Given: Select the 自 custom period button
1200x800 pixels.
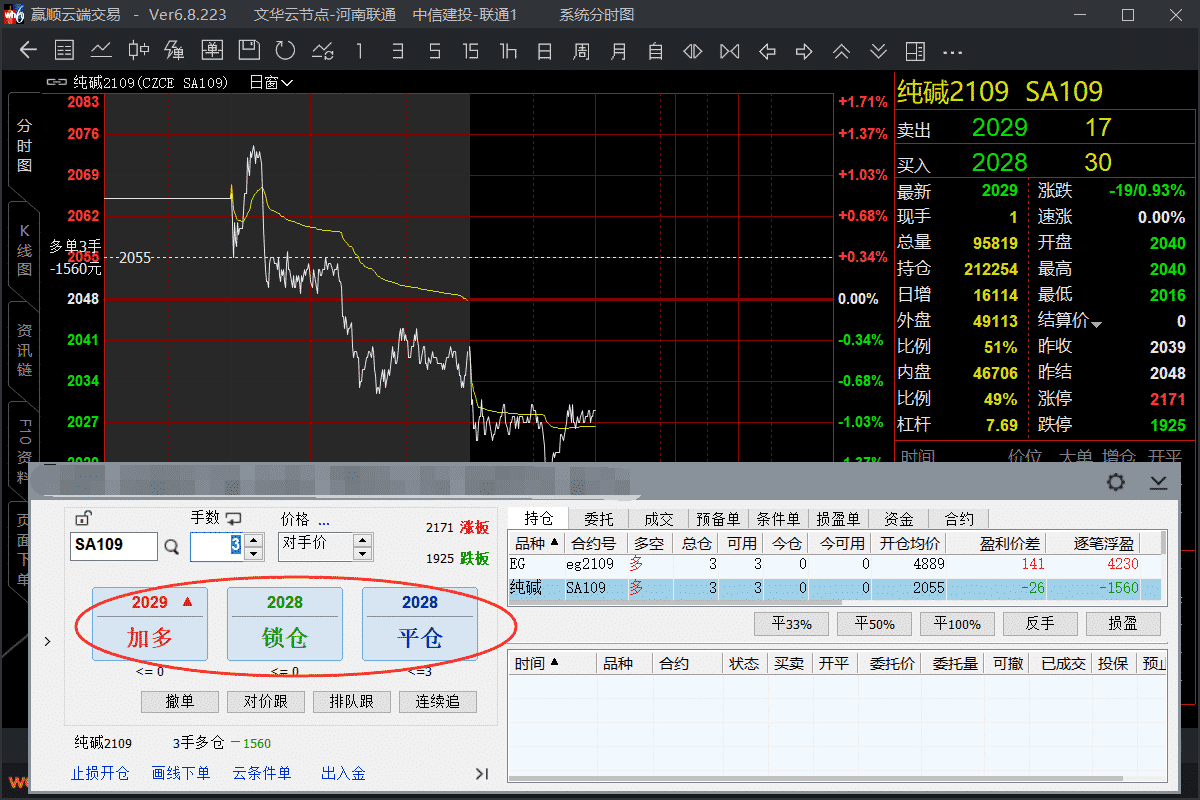Looking at the screenshot, I should [655, 51].
